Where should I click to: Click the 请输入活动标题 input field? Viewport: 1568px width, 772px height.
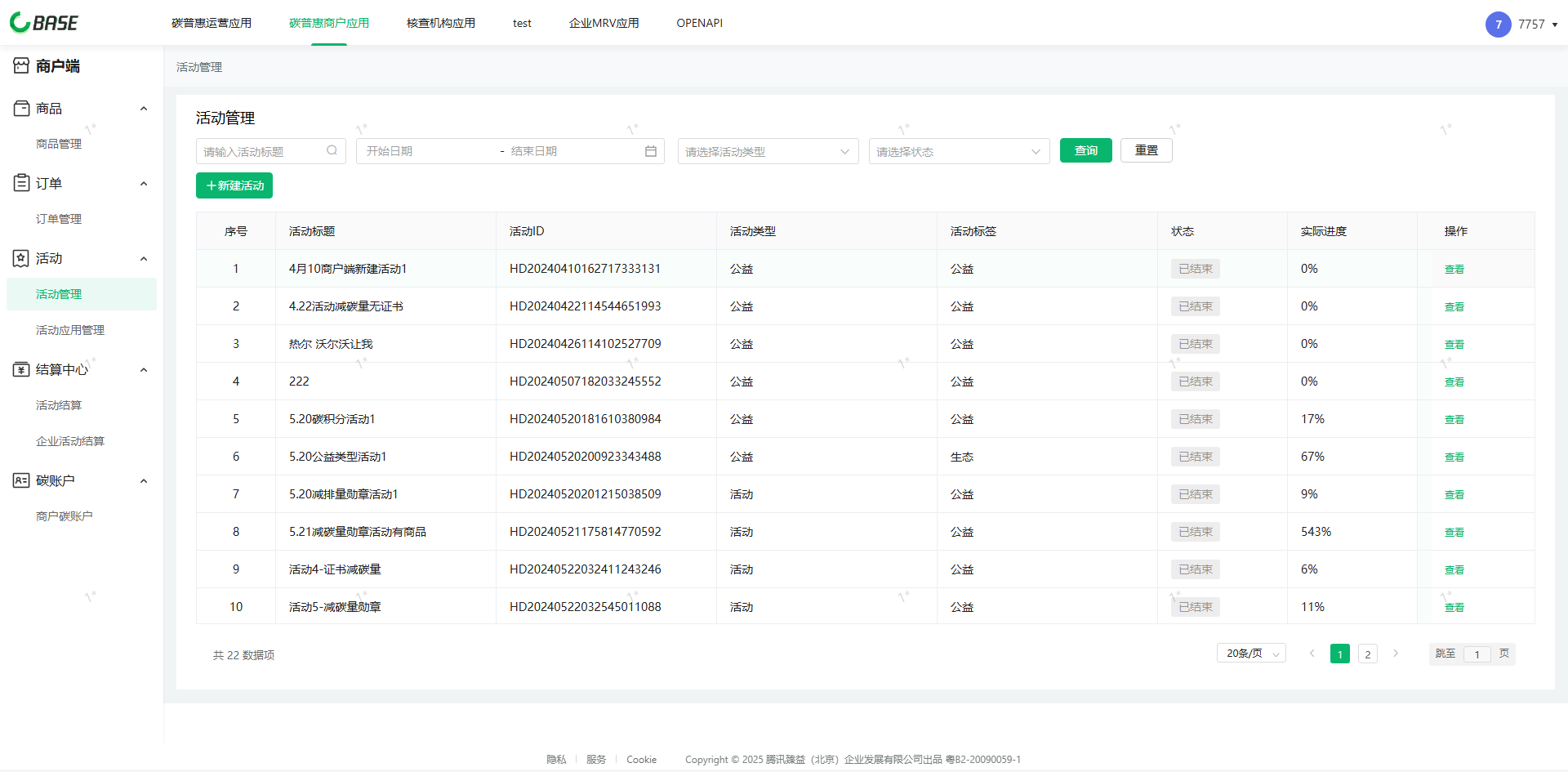point(261,151)
